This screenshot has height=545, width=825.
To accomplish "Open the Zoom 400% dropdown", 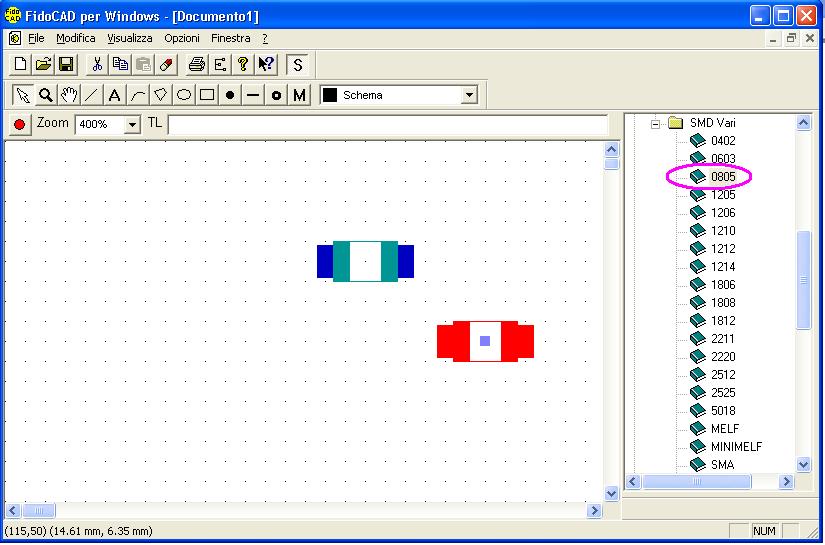I will click(132, 125).
